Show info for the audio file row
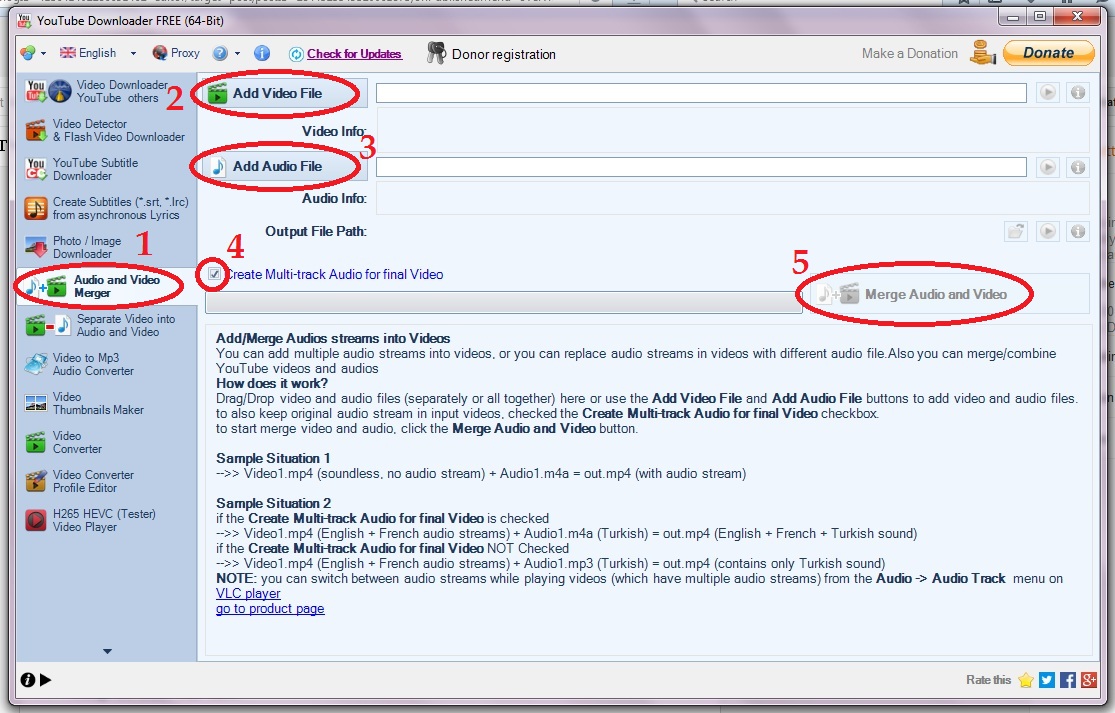The height and width of the screenshot is (713, 1115). (x=1078, y=167)
